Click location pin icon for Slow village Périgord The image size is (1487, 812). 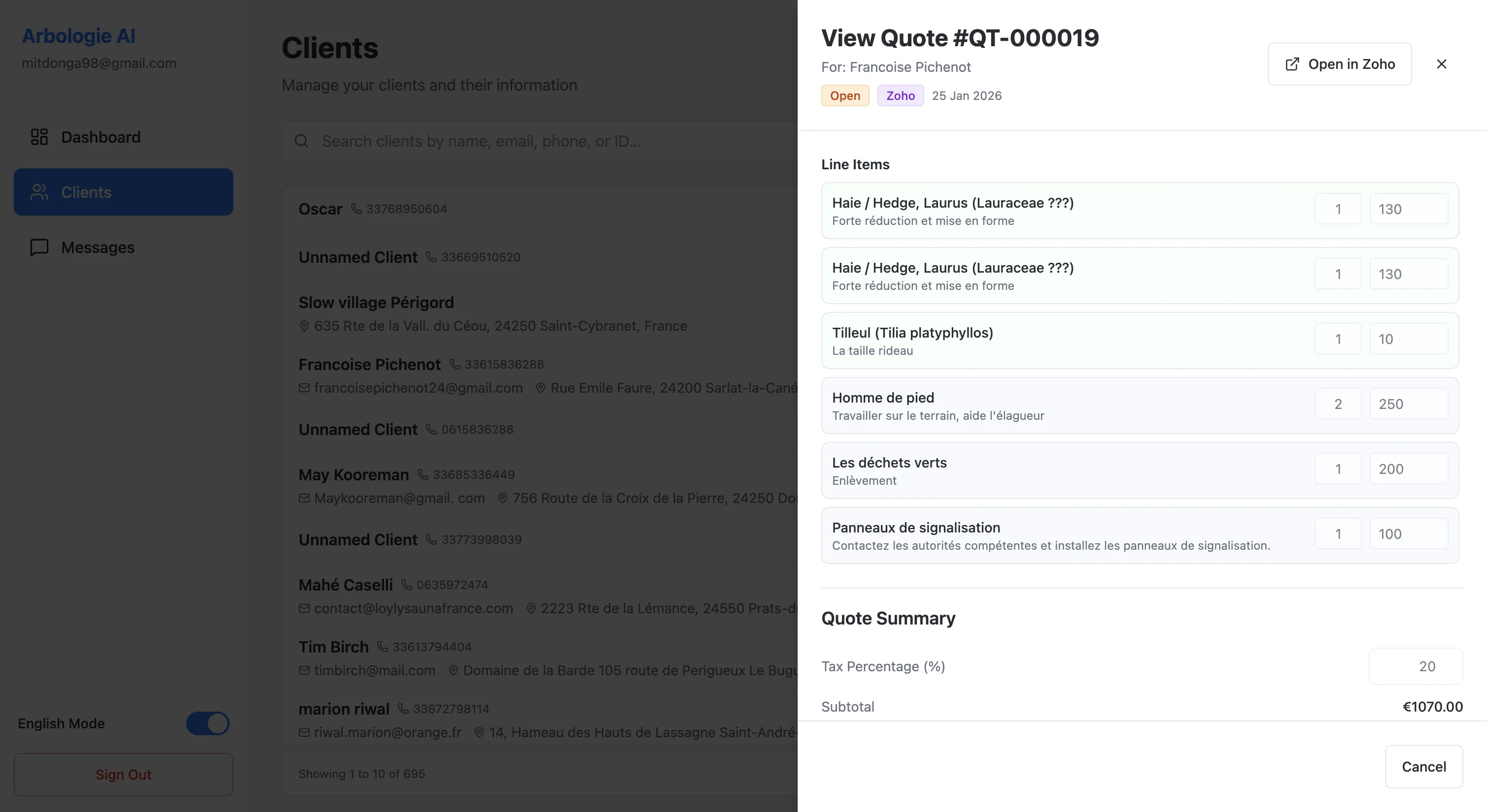click(x=304, y=325)
